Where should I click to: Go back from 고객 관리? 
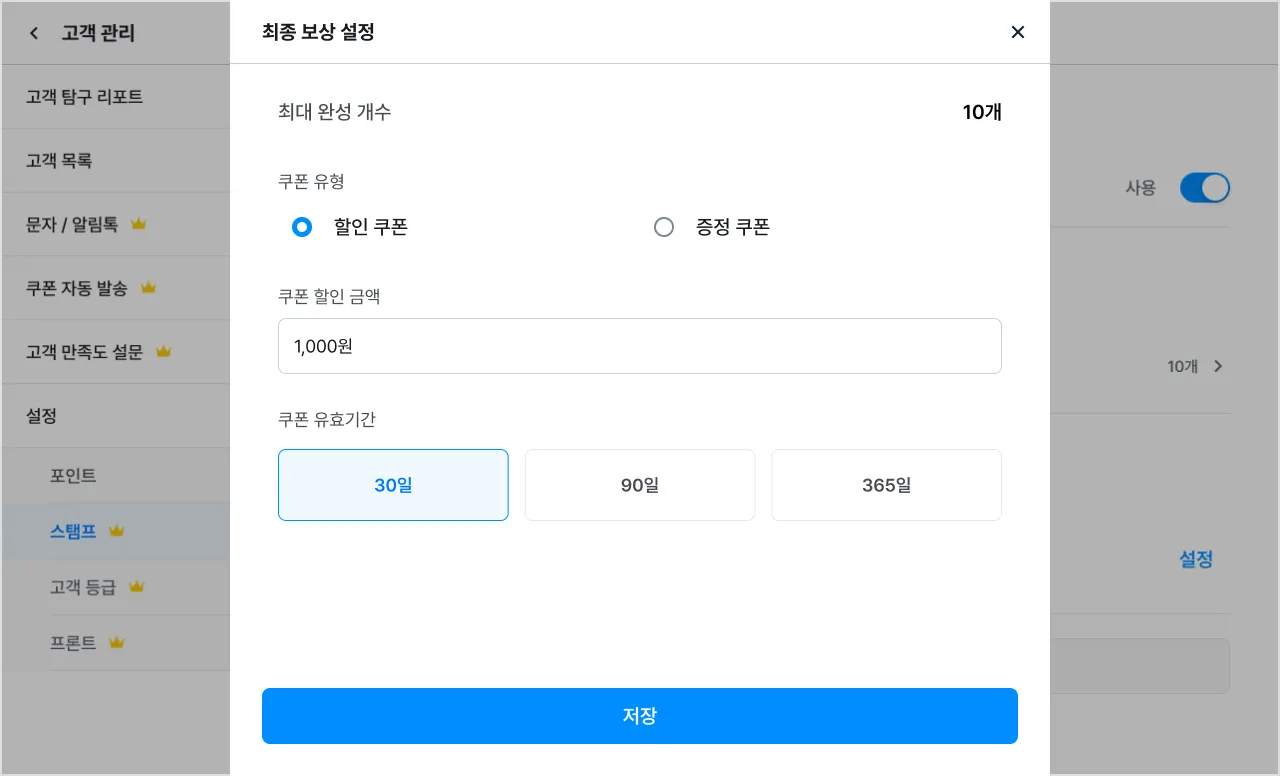34,33
